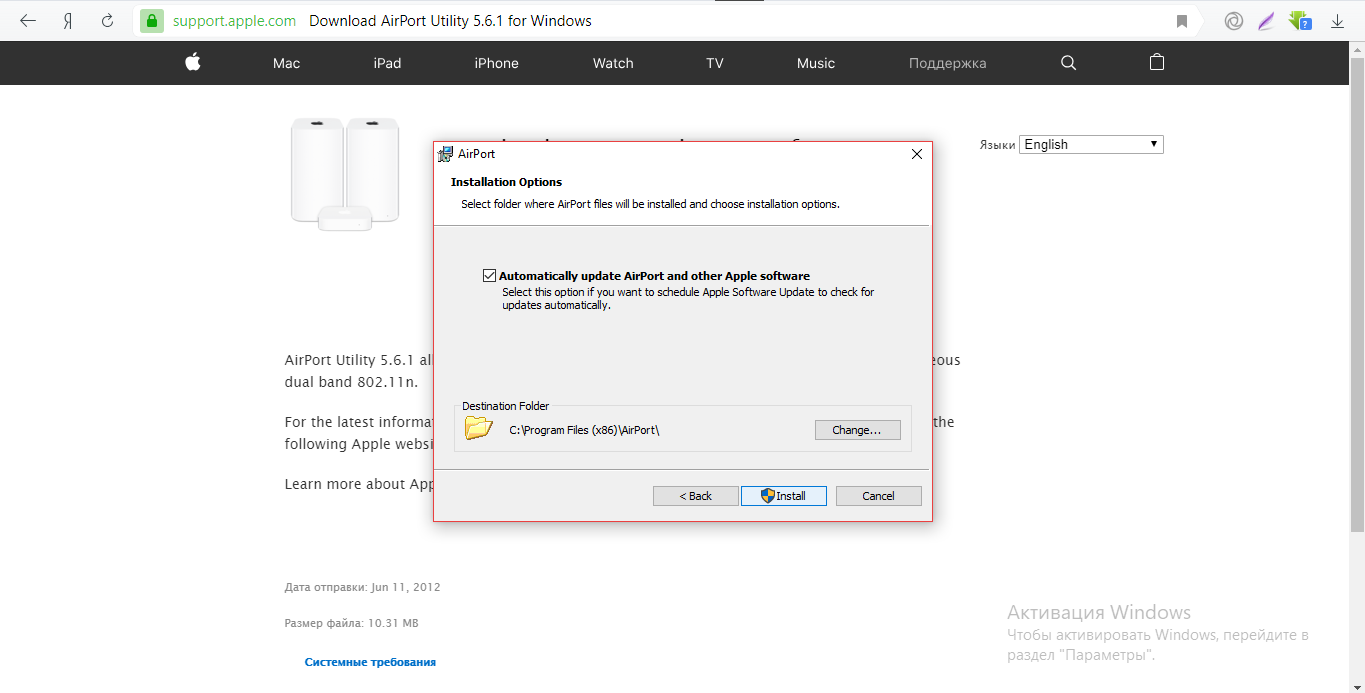Click the Apple logo in site navigation
Image resolution: width=1365 pixels, height=693 pixels.
point(193,63)
